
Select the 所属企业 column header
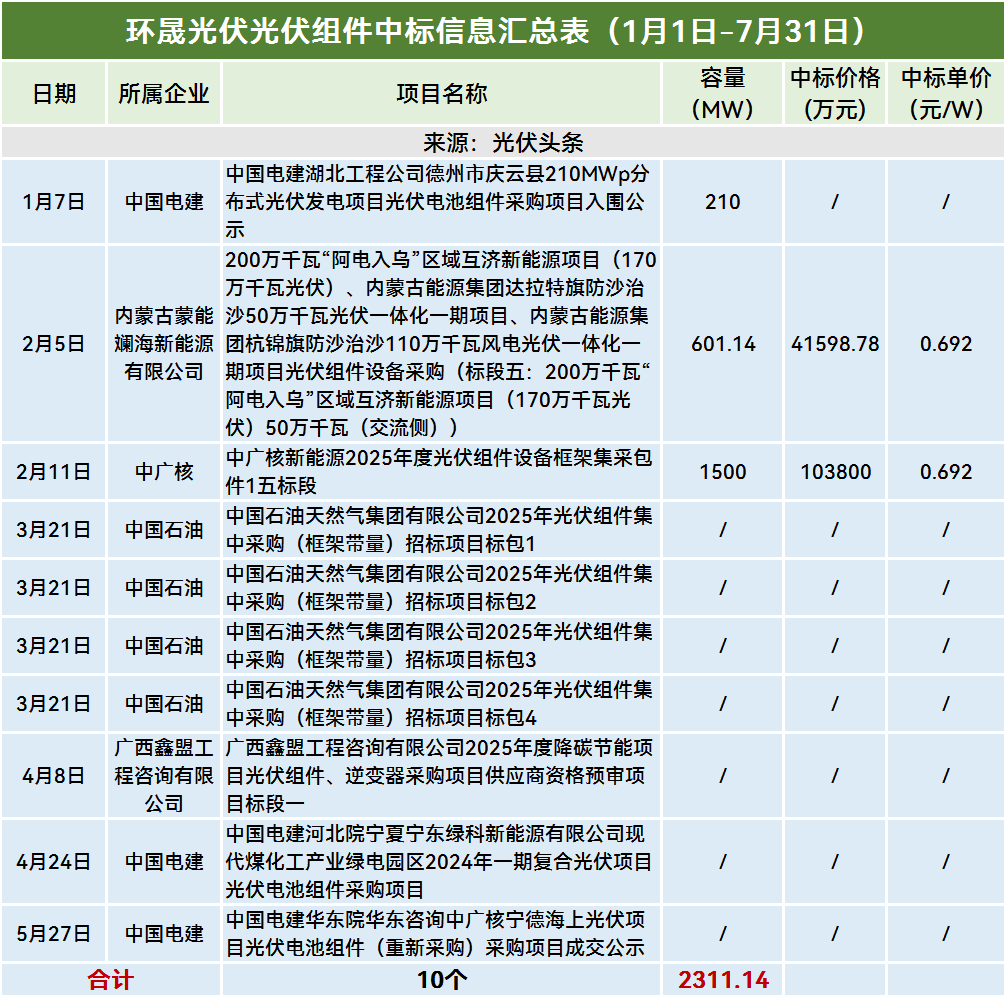[x=164, y=94]
